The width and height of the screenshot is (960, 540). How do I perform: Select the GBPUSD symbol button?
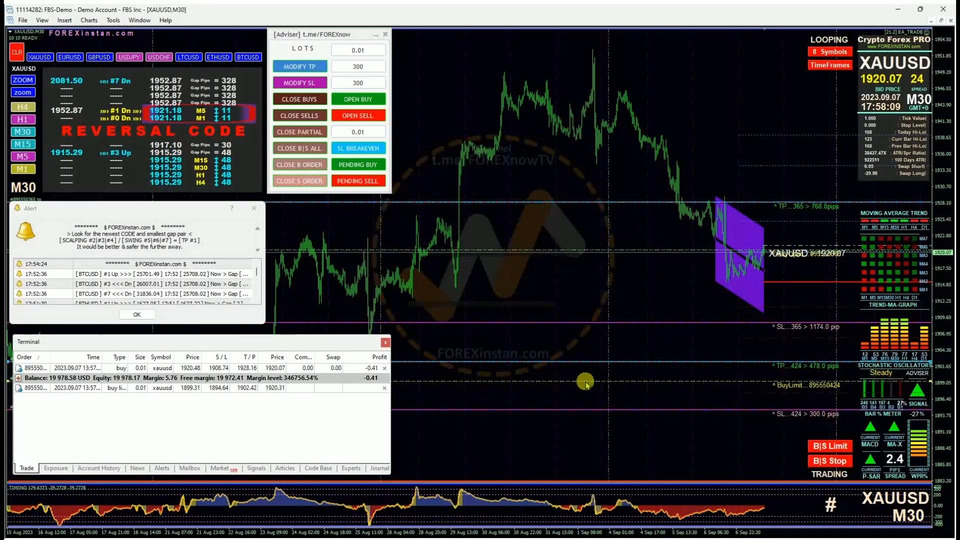[x=99, y=57]
